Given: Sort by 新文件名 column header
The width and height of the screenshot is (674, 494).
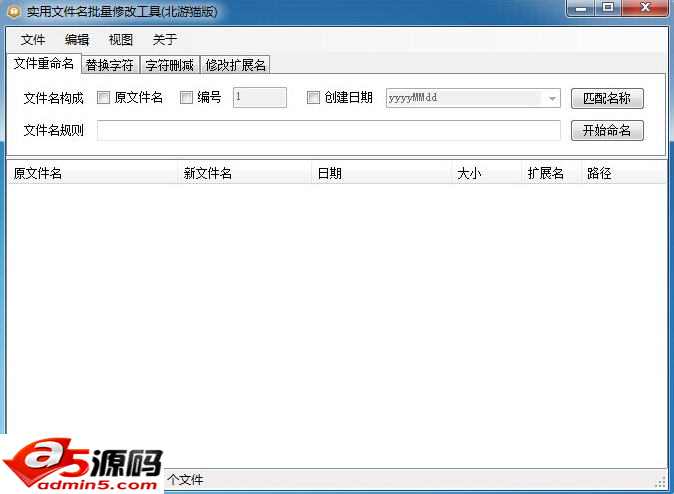Looking at the screenshot, I should pyautogui.click(x=244, y=173).
